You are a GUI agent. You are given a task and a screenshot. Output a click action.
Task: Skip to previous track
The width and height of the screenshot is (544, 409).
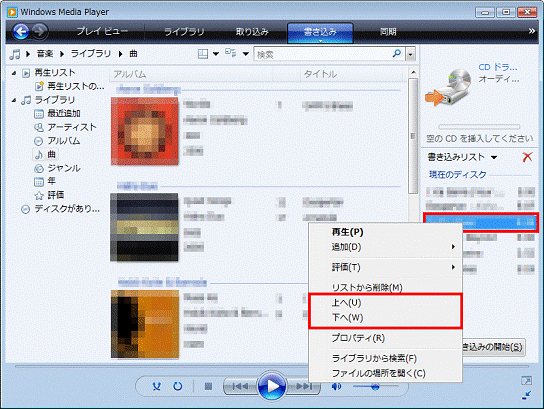click(x=240, y=386)
